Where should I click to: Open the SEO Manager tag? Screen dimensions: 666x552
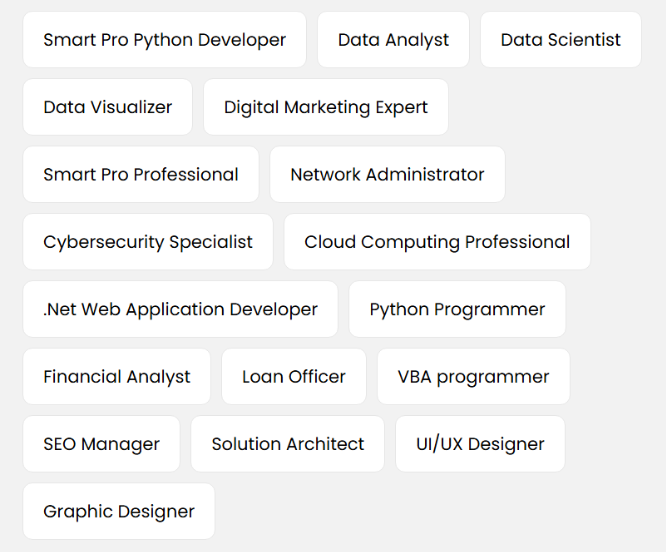[101, 444]
